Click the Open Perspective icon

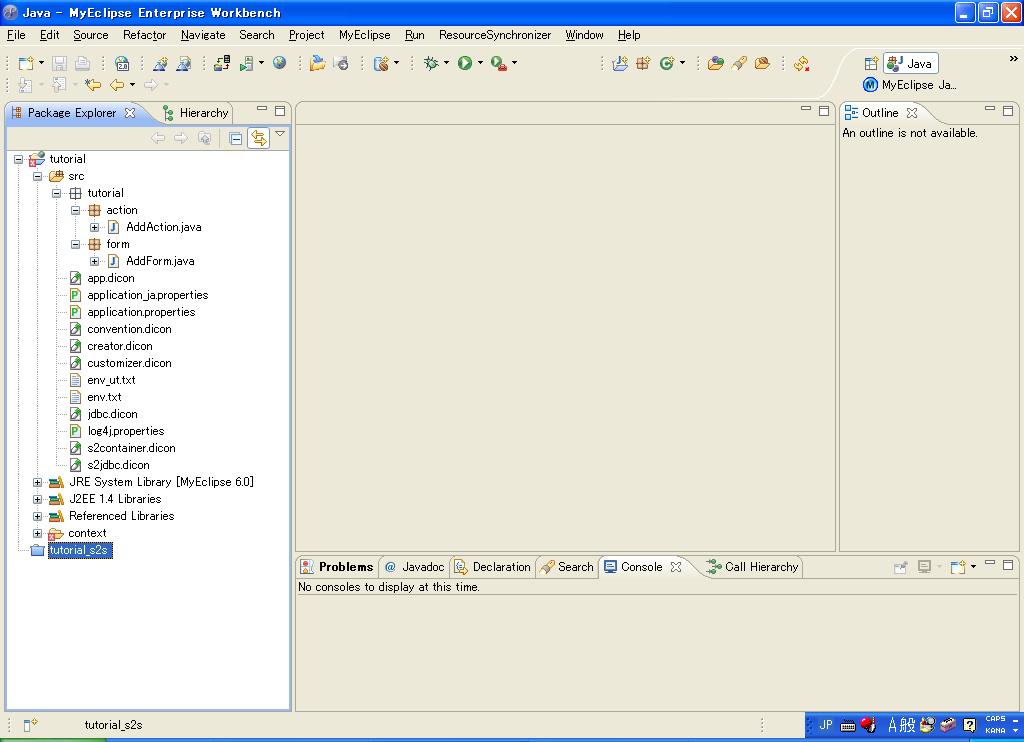coord(870,64)
